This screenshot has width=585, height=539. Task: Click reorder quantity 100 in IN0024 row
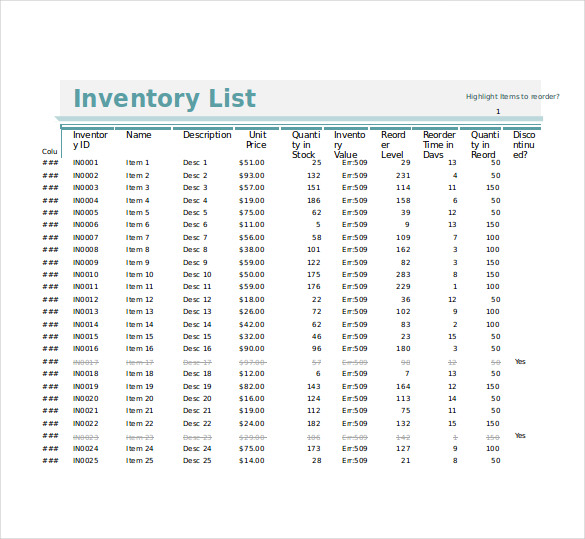coord(492,449)
